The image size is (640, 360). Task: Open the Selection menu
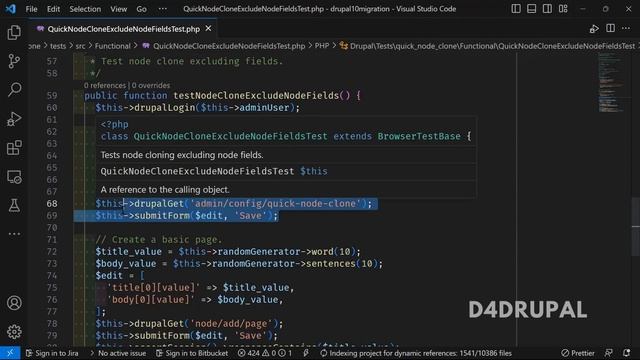[x=85, y=9]
